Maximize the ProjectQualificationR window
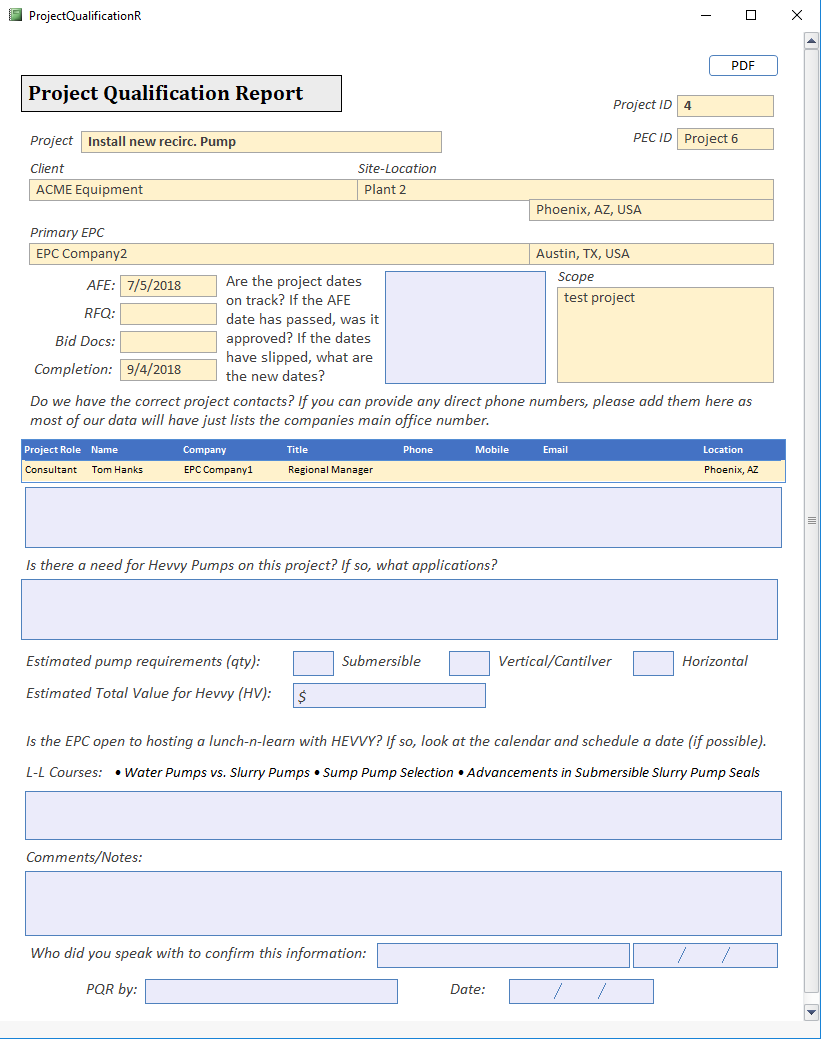The image size is (821, 1039). (x=751, y=15)
